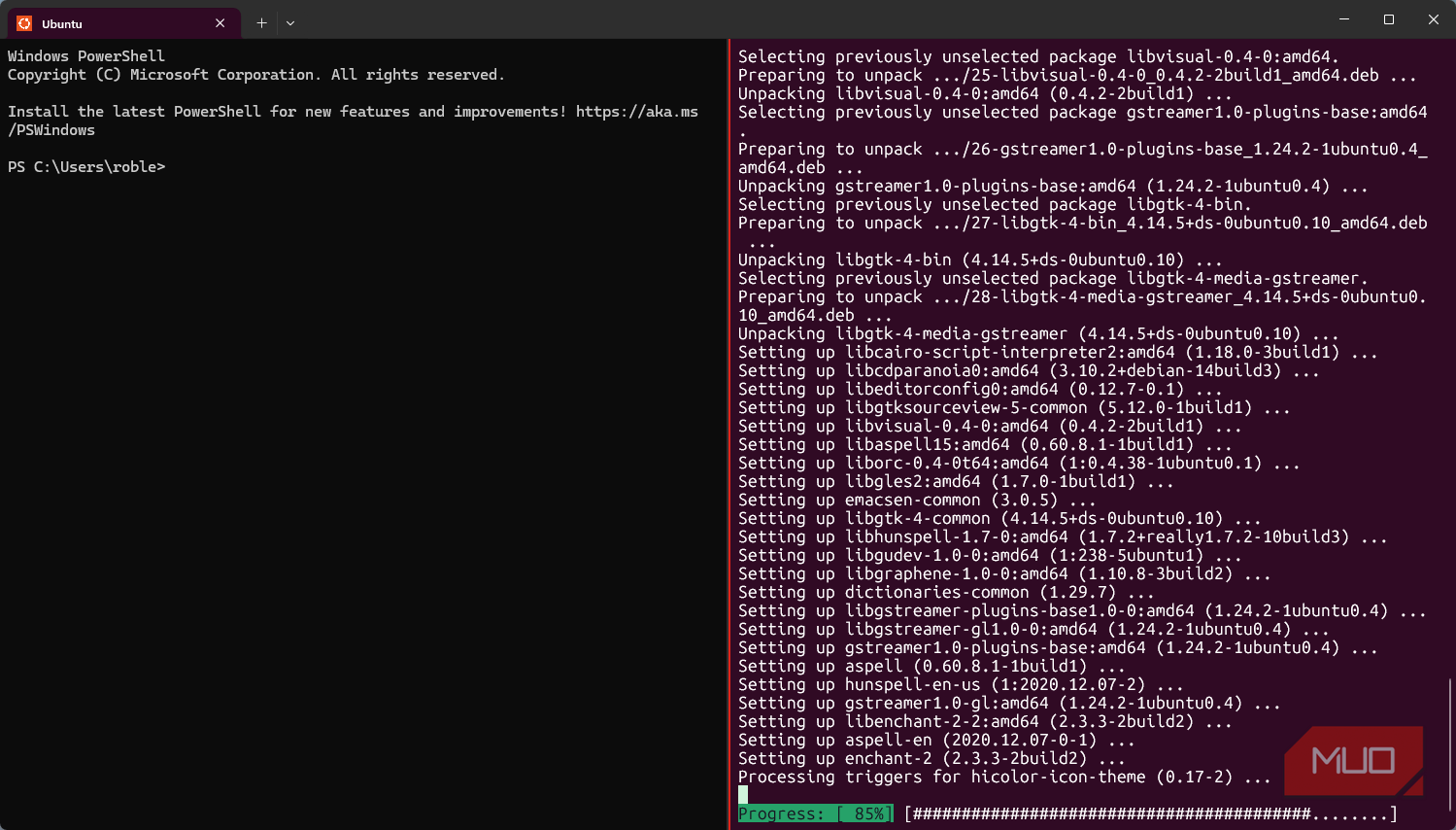
Task: Maximize the Terminal window
Action: (x=1389, y=19)
